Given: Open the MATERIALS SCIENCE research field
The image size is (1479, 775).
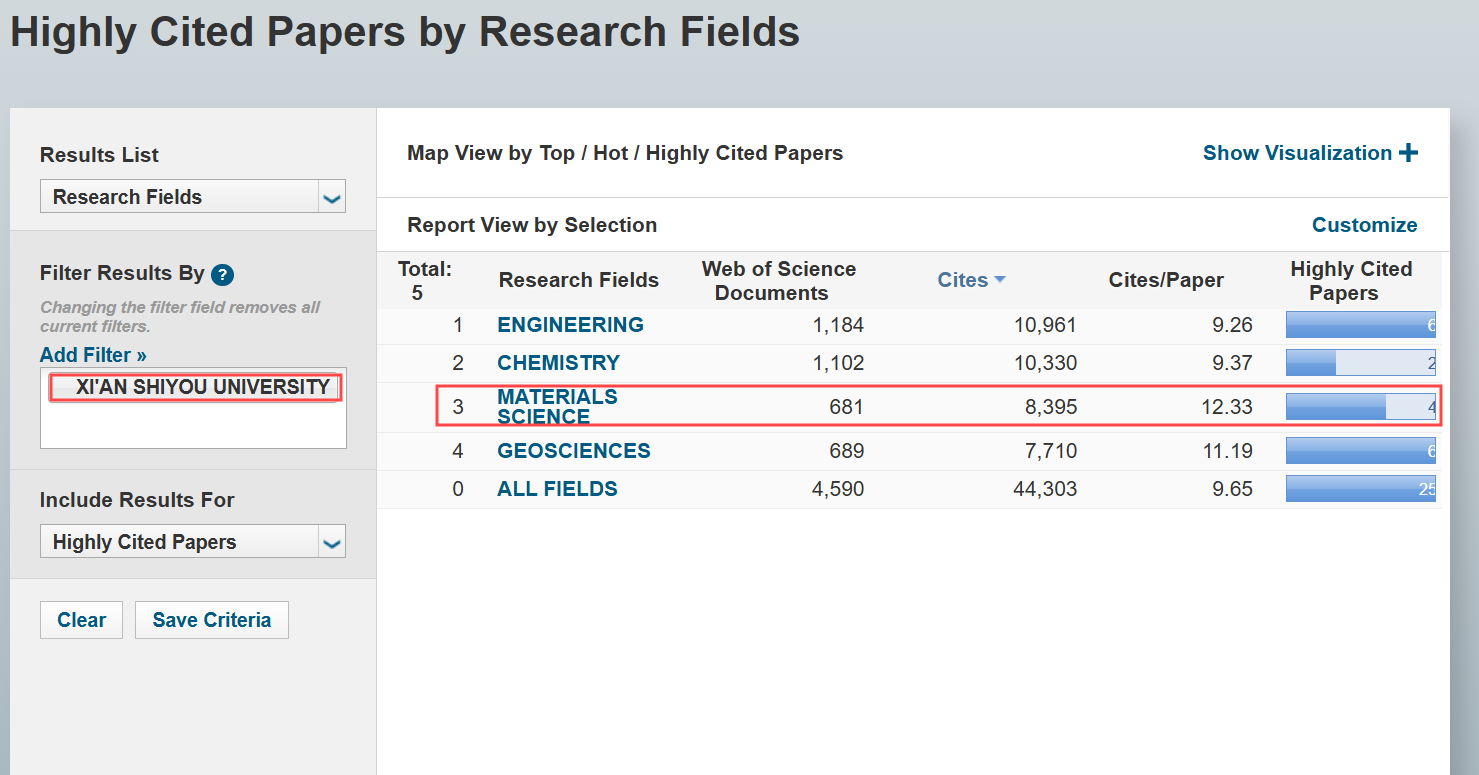Looking at the screenshot, I should click(557, 405).
